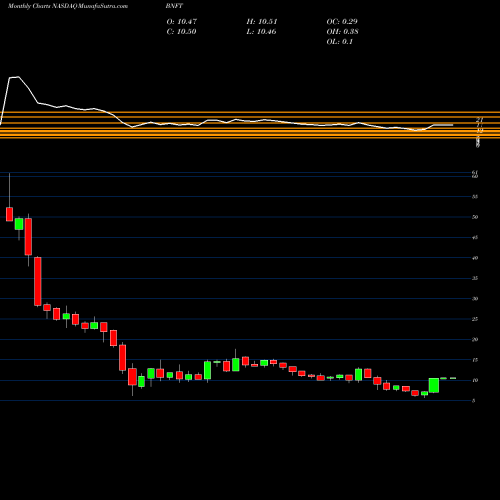500x500 pixels.
Task: Click the 'OL: 0.1' reading
Action: click(340, 42)
